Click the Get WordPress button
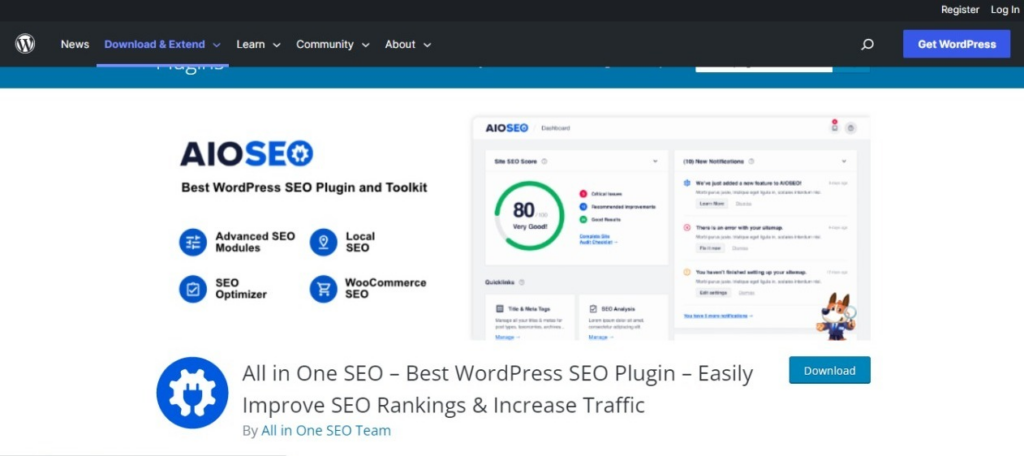Viewport: 1024px width, 456px height. tap(957, 44)
